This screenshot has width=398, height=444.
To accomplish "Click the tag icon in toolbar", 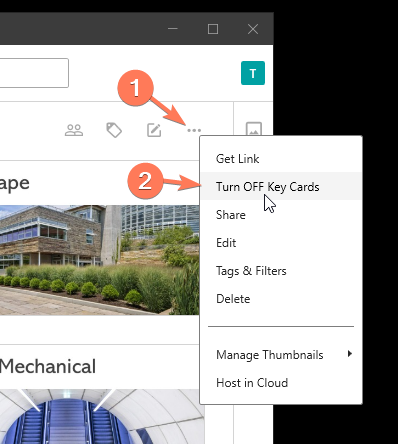I will (x=114, y=130).
